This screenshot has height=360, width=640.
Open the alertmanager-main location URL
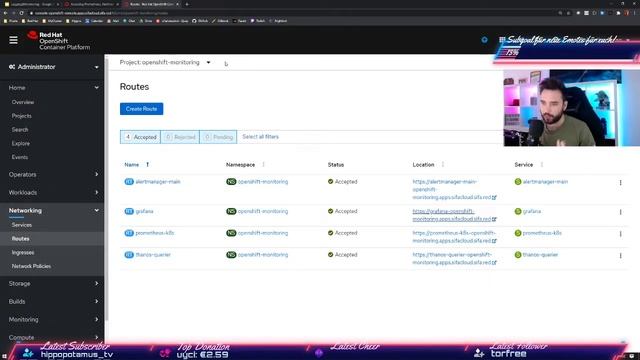(454, 189)
